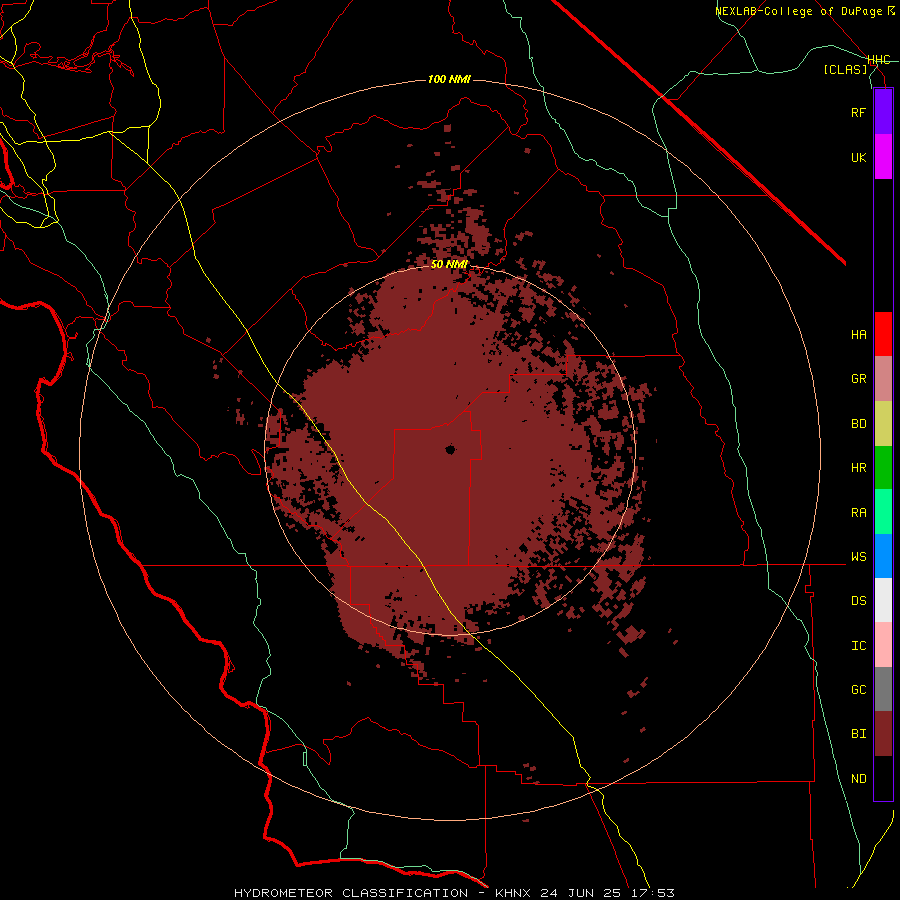Click the WS legend label
Image resolution: width=900 pixels, height=900 pixels.
click(x=858, y=557)
